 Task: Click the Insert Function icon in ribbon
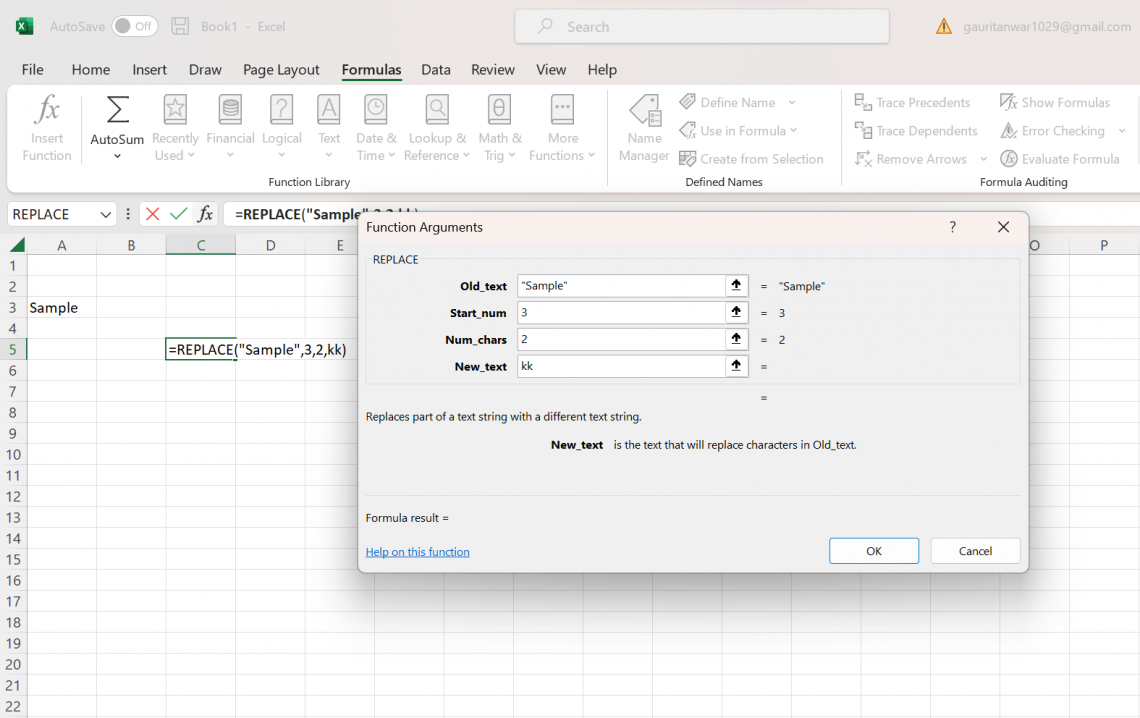coord(47,127)
